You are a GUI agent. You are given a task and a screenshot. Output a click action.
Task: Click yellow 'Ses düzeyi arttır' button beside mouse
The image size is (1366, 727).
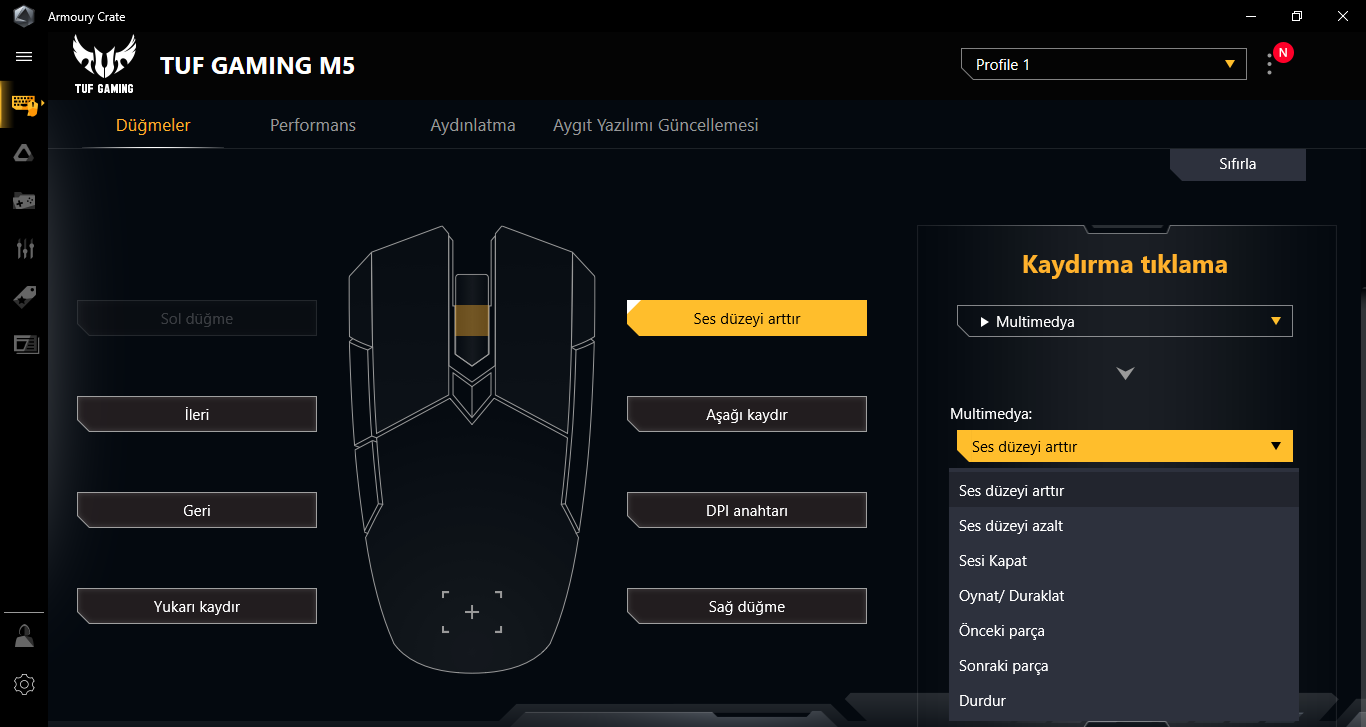click(x=747, y=318)
